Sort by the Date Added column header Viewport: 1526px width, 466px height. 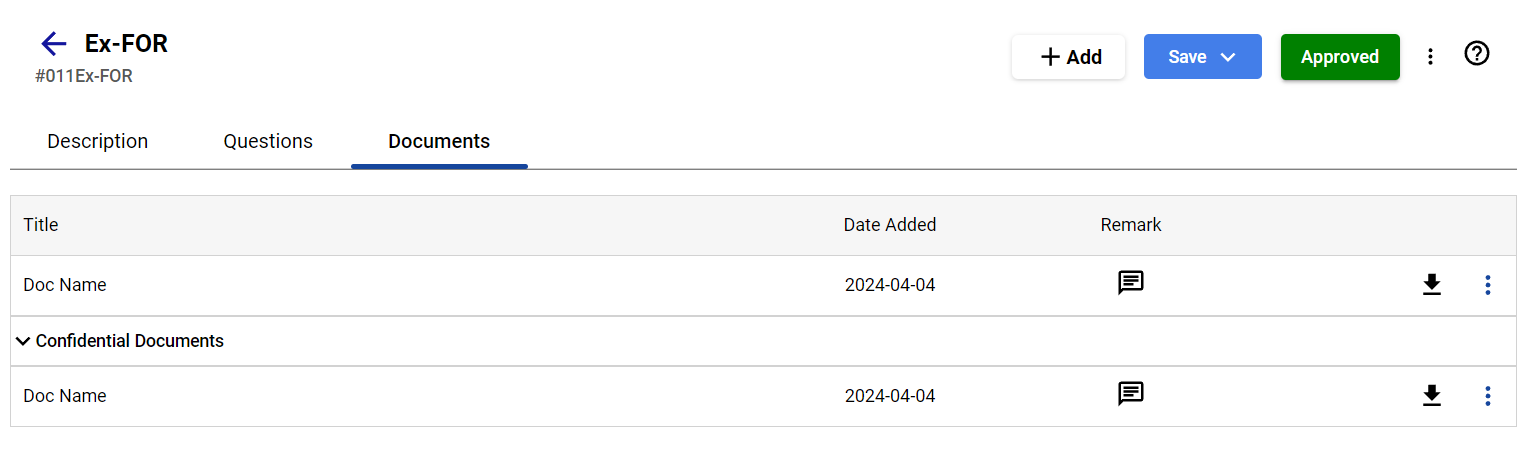click(890, 225)
